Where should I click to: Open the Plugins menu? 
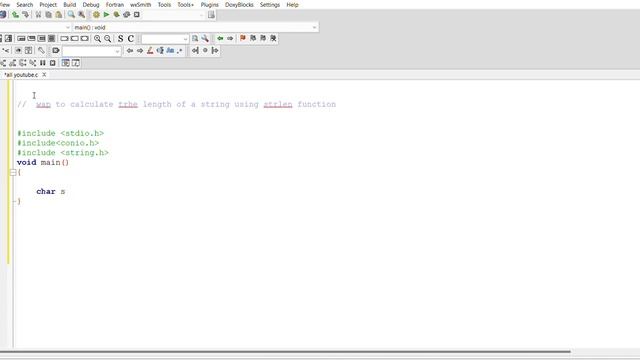click(x=209, y=4)
